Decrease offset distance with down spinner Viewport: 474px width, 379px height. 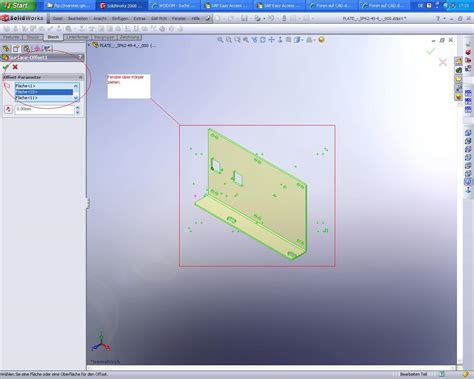pyautogui.click(x=78, y=112)
